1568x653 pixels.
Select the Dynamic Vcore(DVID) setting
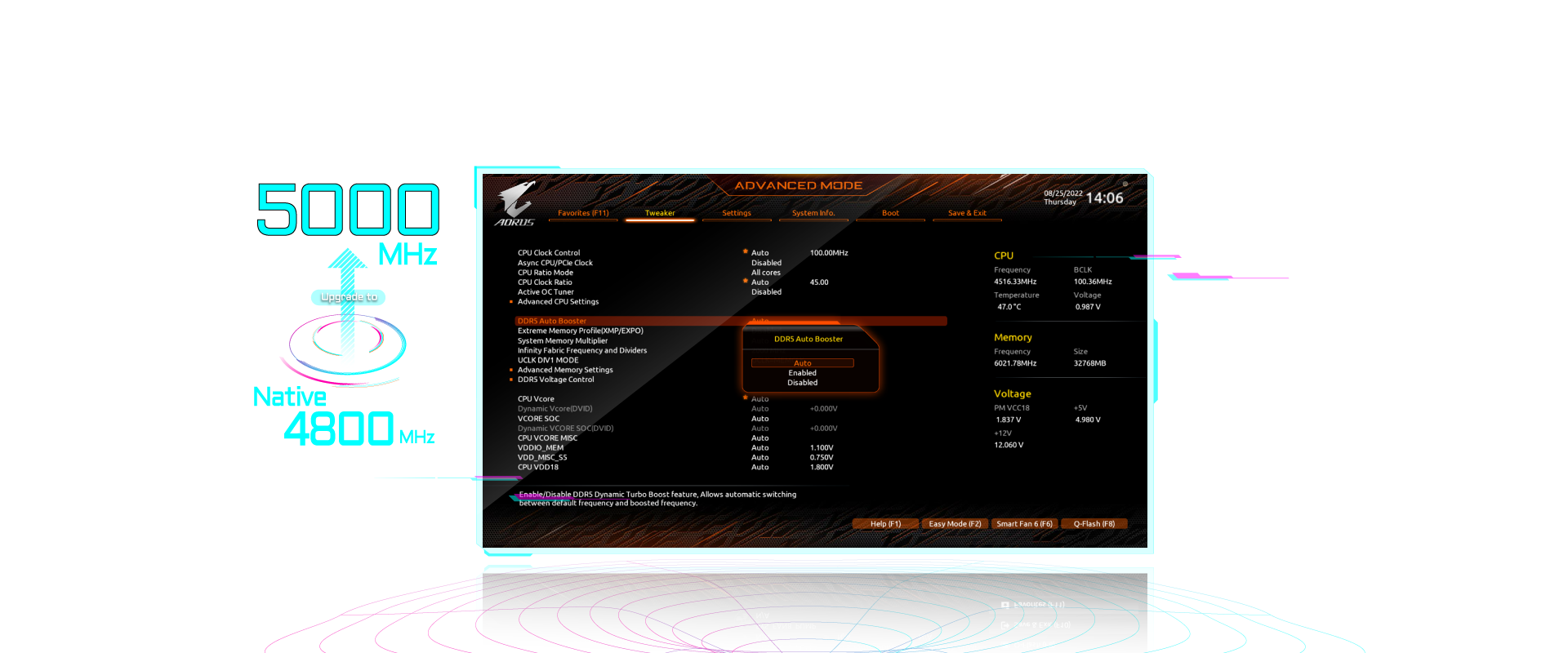click(x=555, y=409)
